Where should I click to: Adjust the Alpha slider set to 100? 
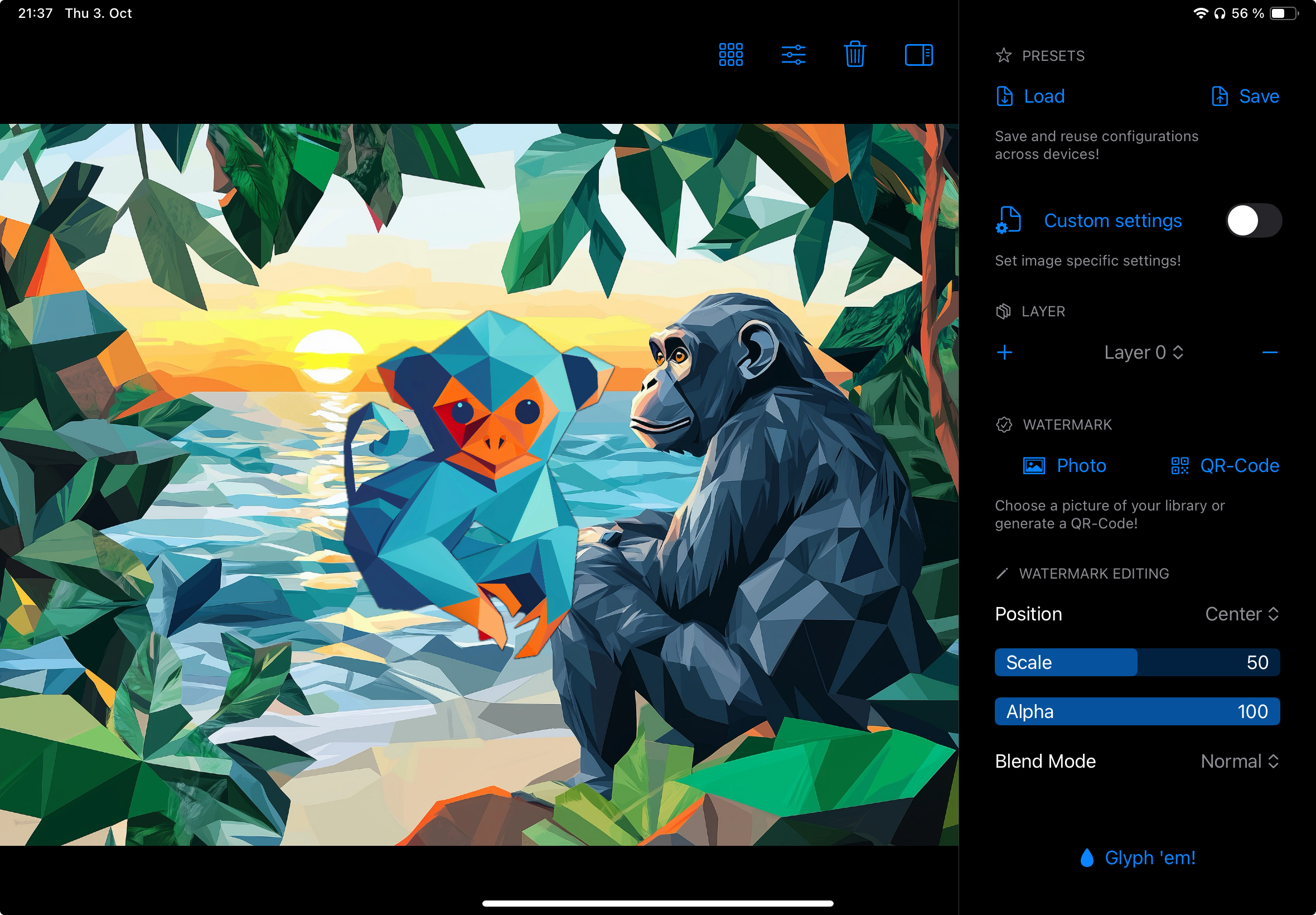1137,711
